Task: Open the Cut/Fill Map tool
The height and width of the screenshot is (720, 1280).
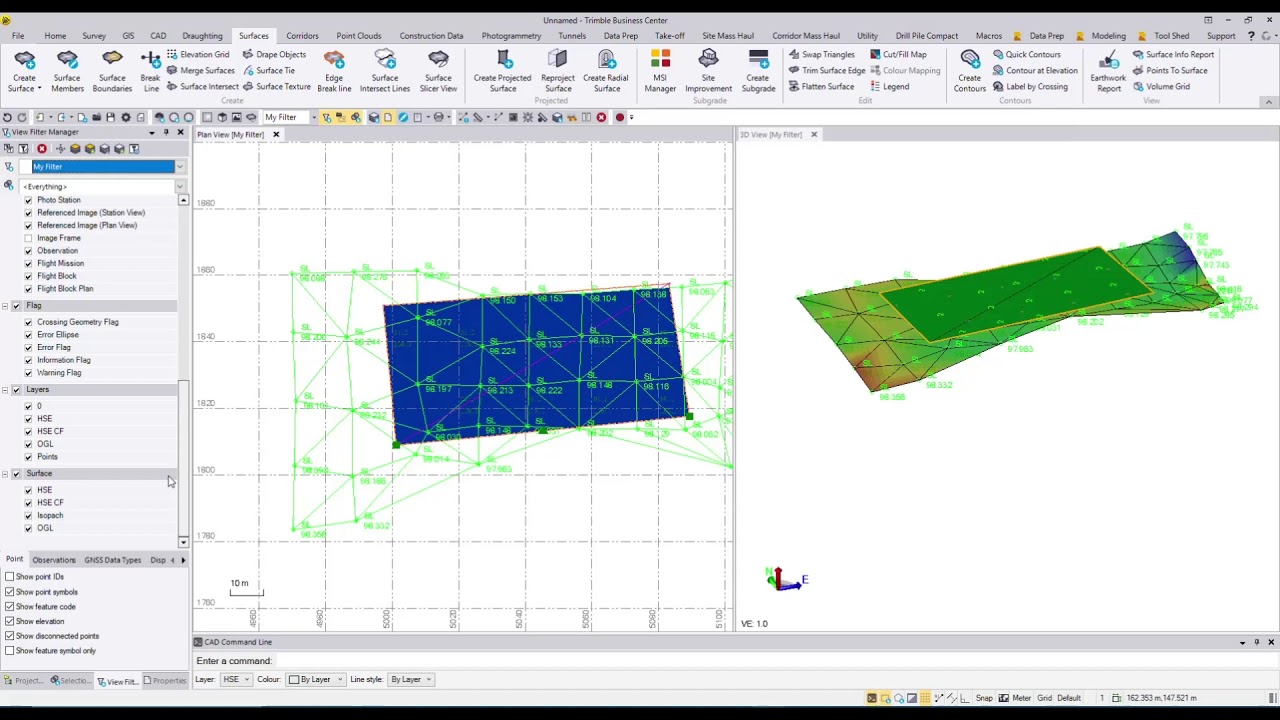Action: point(898,54)
